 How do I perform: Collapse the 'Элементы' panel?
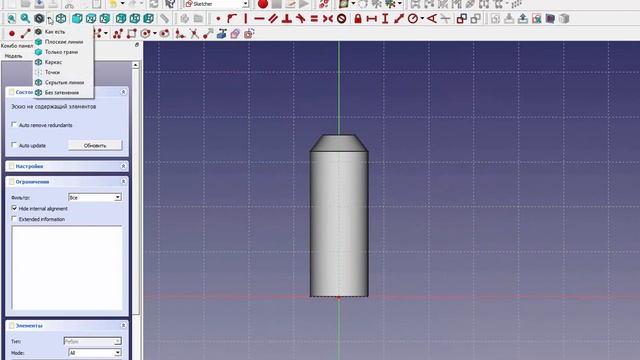pos(123,325)
